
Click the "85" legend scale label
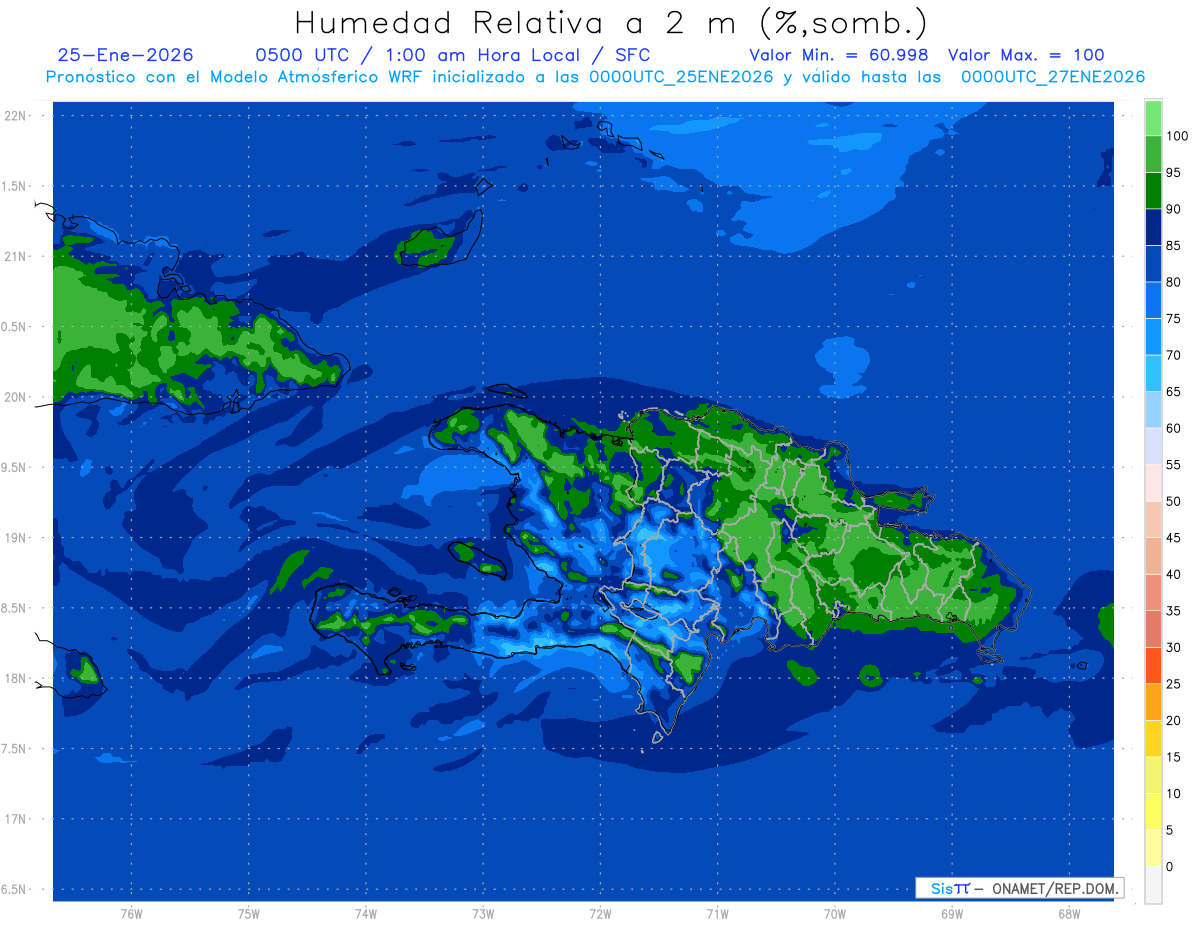tap(1173, 246)
